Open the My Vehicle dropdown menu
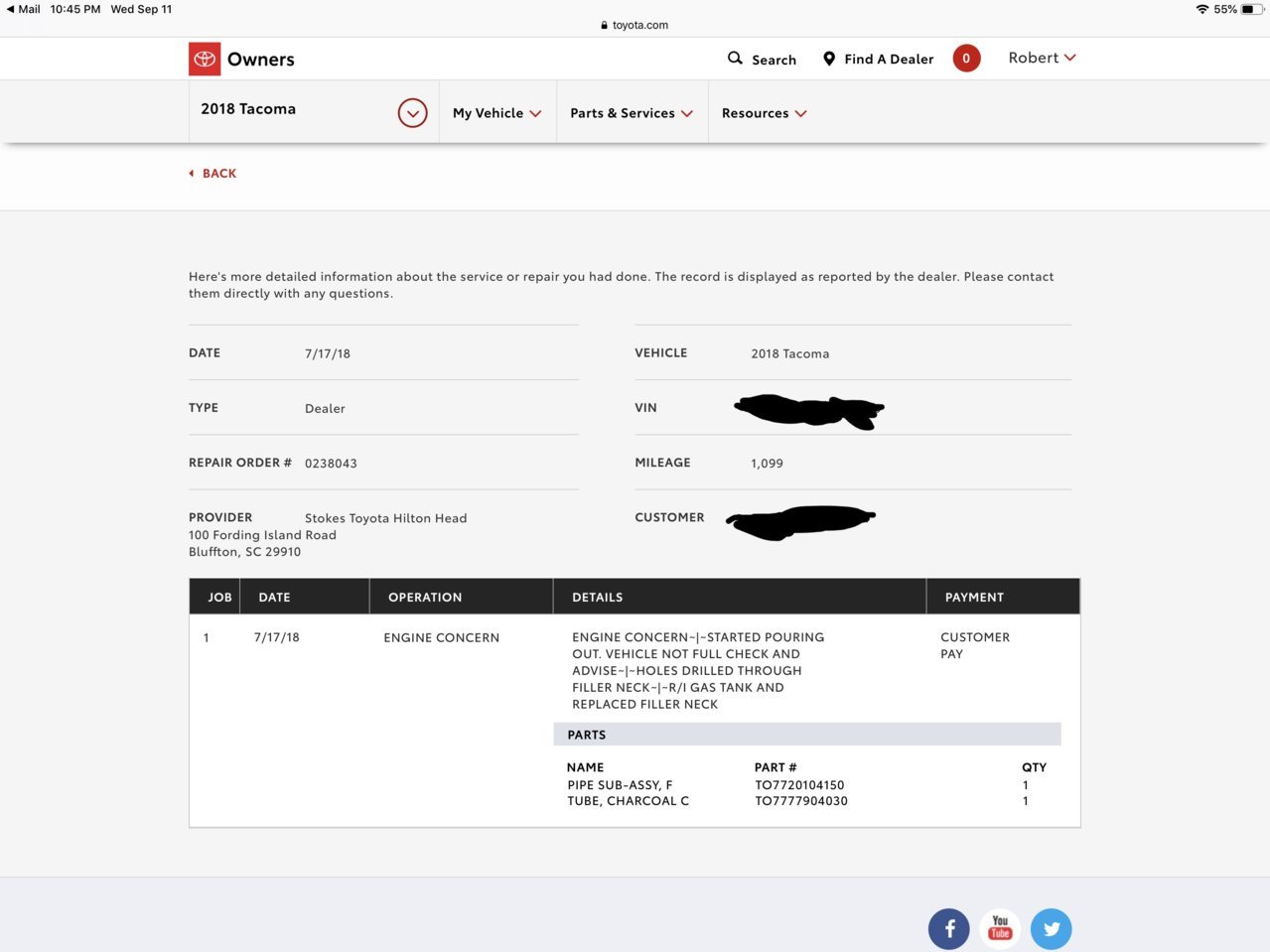Image resolution: width=1270 pixels, height=952 pixels. 496,113
